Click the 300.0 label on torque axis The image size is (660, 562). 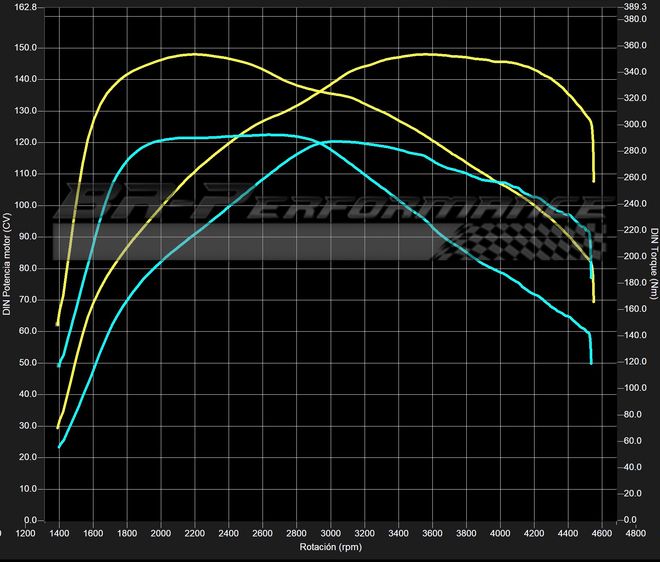pos(634,125)
